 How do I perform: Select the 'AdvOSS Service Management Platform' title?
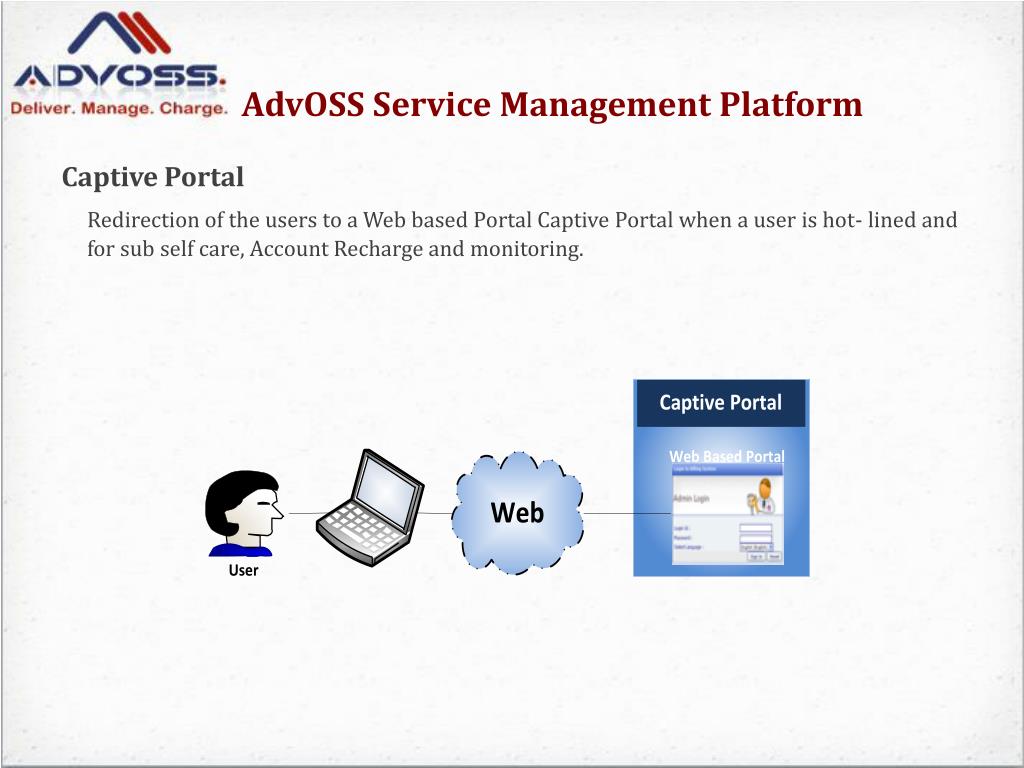coord(552,104)
